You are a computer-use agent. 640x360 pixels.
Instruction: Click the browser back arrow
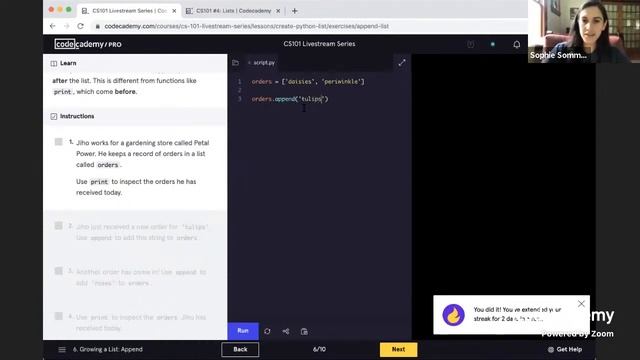(x=53, y=26)
